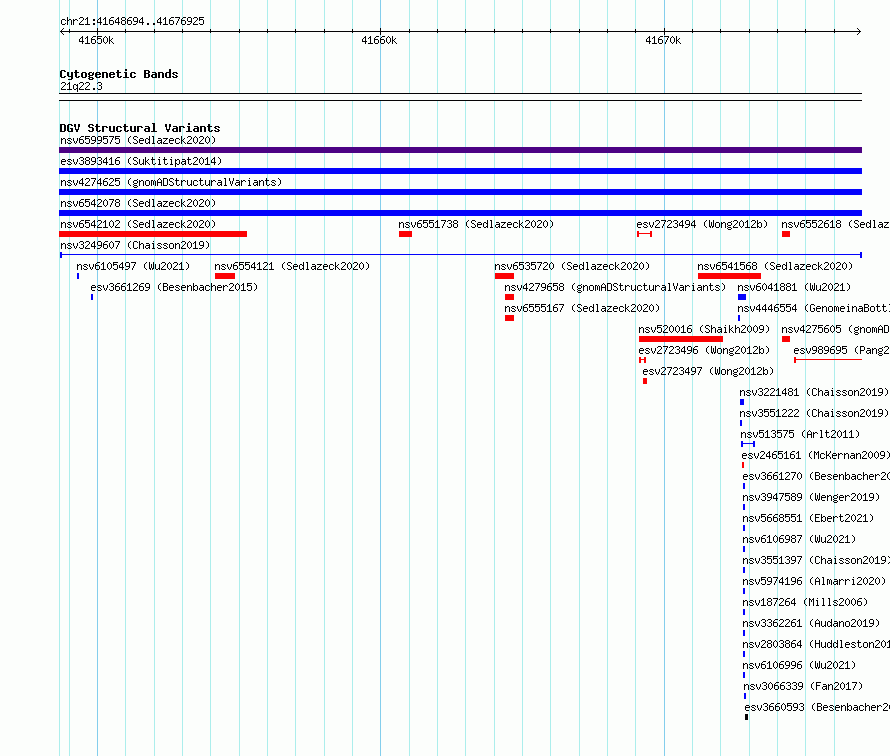Open nsv6542078 (Sedlazeck2020) variant entry

[138, 203]
